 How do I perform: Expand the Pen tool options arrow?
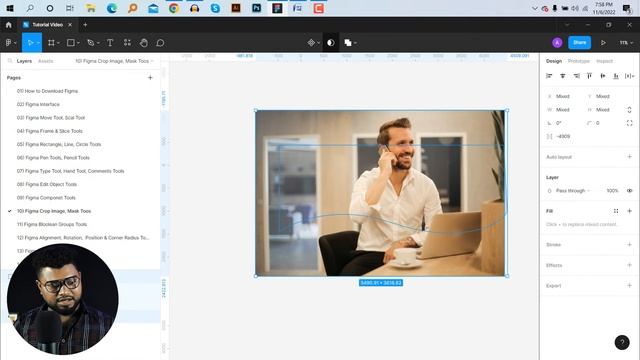(98, 43)
